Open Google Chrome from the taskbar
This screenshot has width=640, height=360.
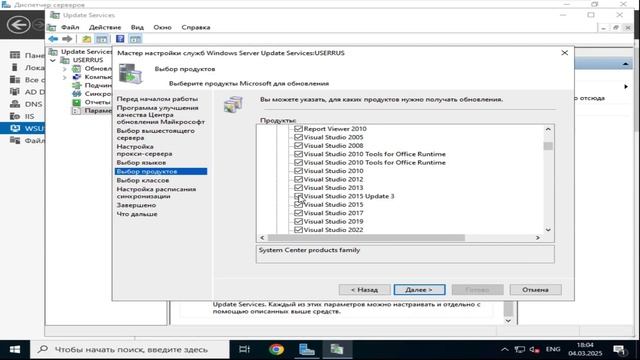coord(276,350)
